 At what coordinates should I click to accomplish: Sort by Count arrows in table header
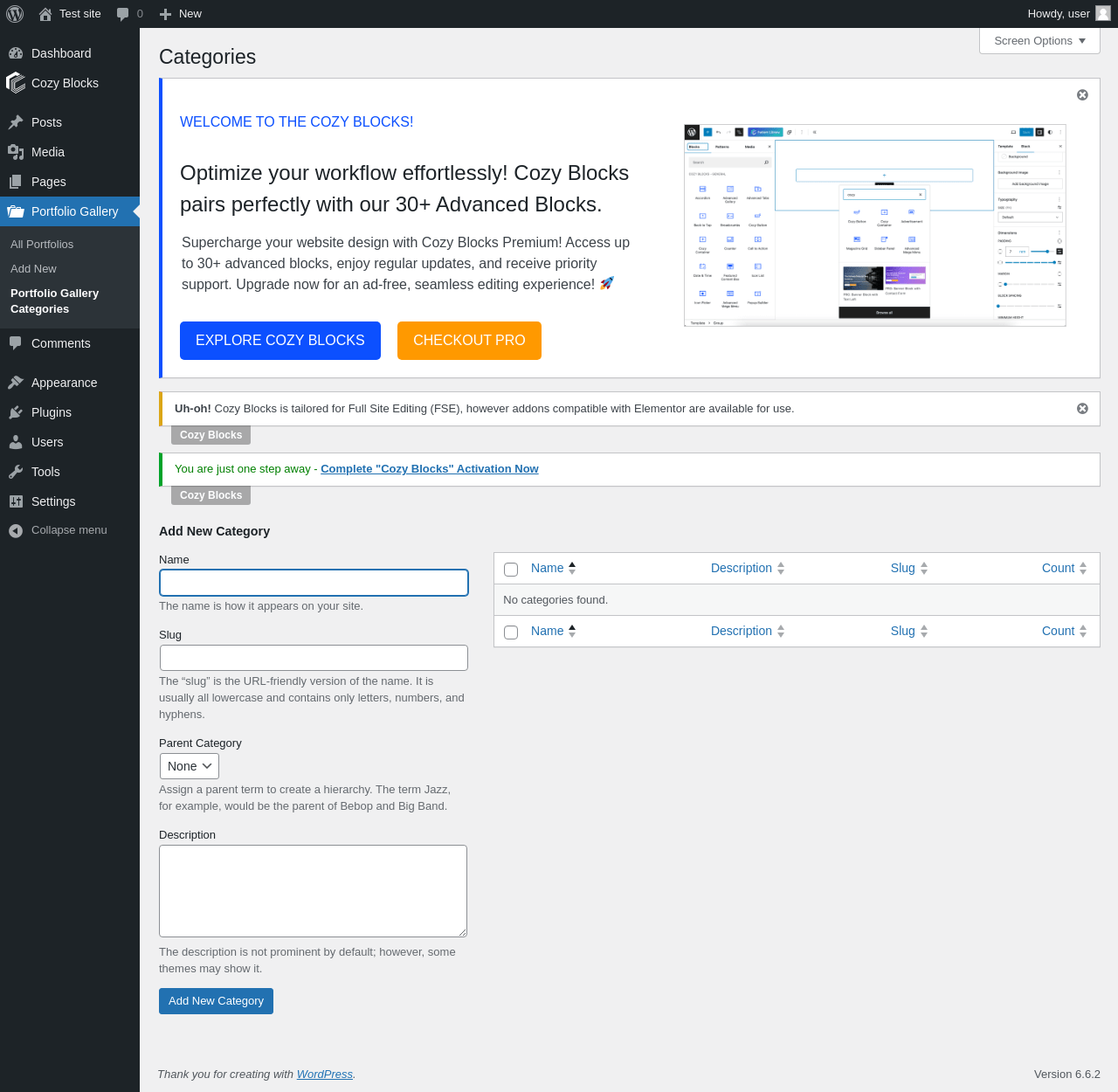tap(1083, 568)
